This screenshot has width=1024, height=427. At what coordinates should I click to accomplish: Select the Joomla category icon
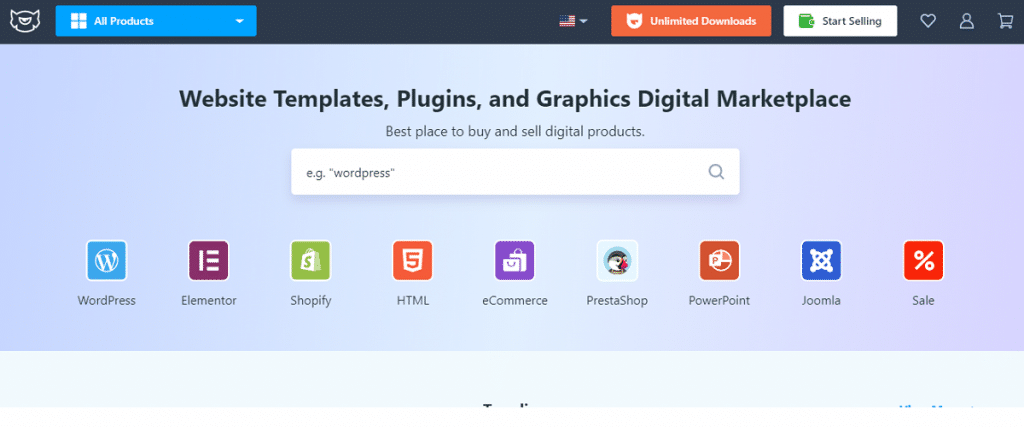click(822, 261)
